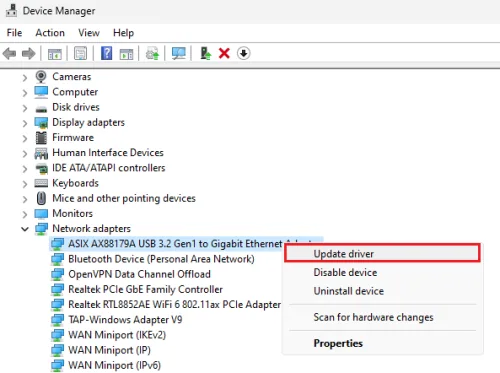Click the Computer category icon
Viewport: 500px width, 373px height.
[41, 92]
